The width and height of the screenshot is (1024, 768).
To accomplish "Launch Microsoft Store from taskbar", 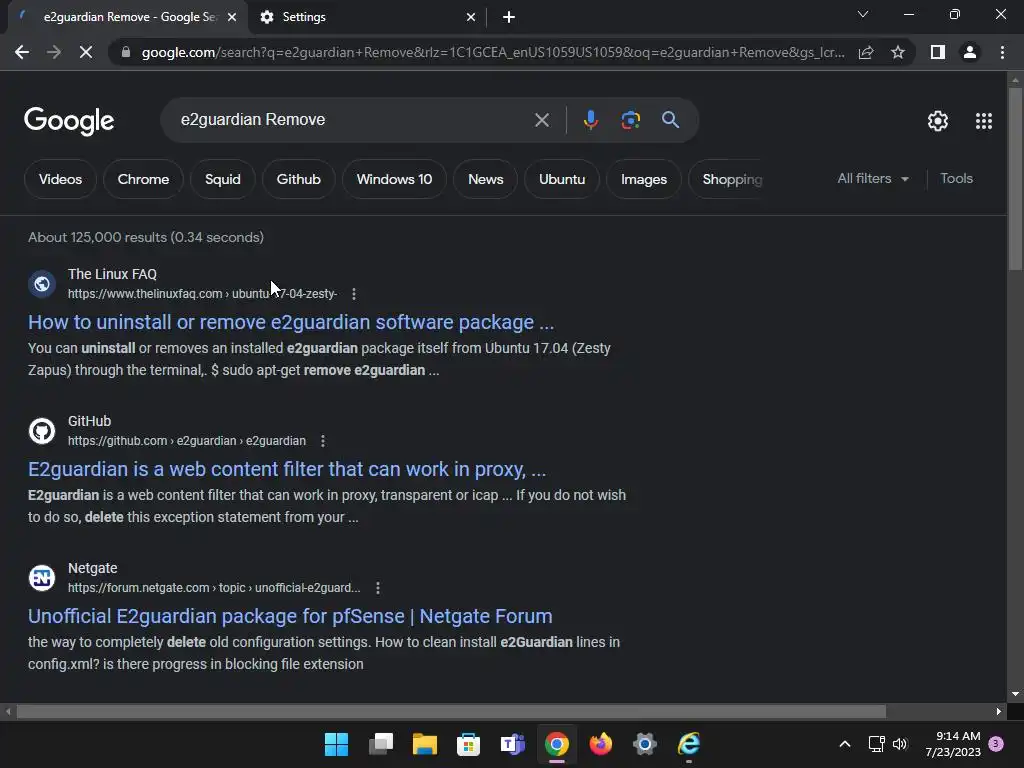I will [468, 744].
